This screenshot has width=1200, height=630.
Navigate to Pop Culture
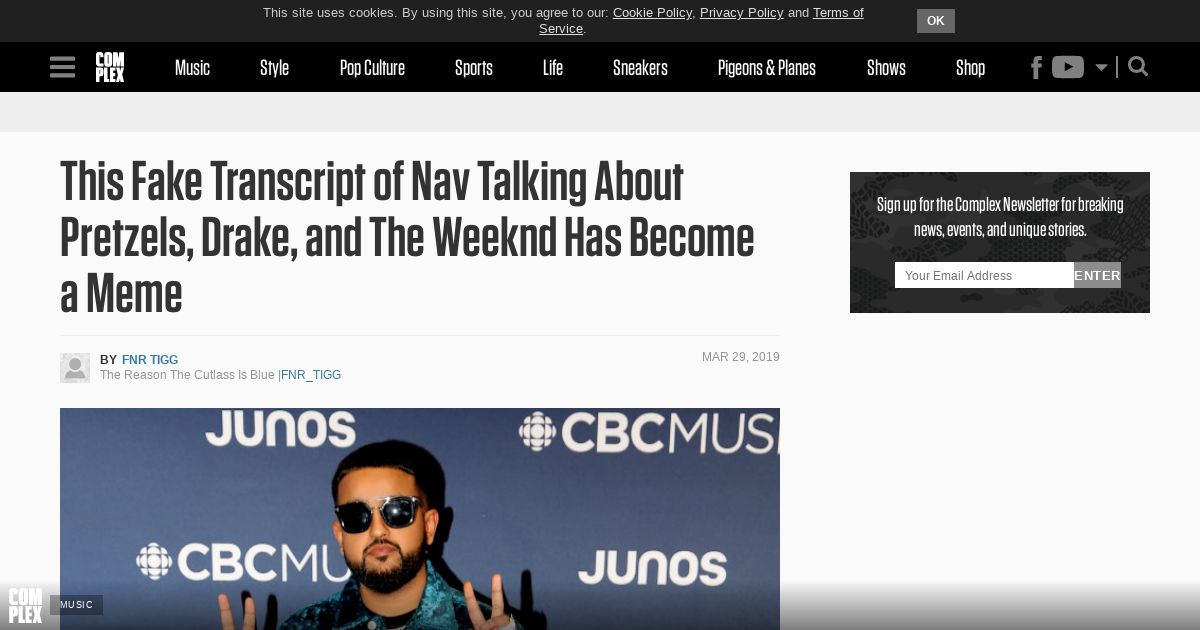[x=372, y=68]
